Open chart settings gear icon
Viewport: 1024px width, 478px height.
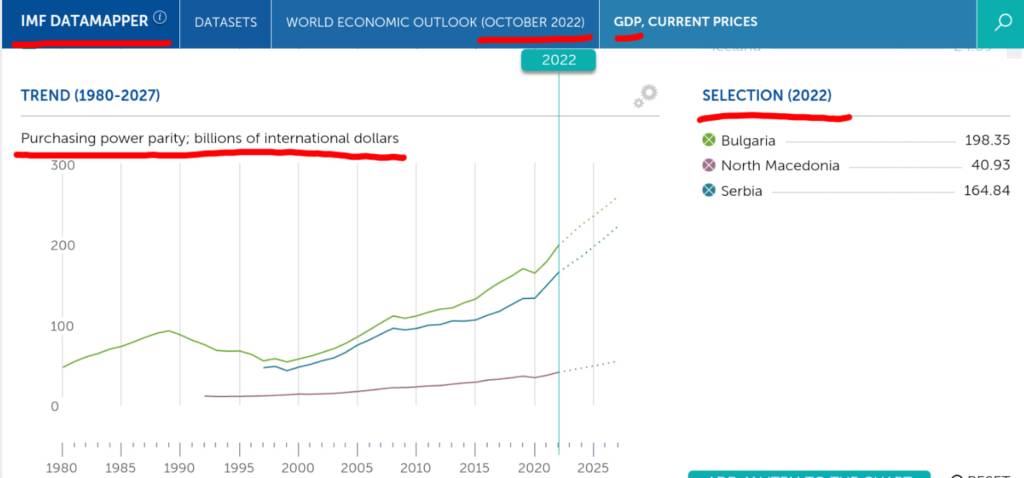click(646, 96)
